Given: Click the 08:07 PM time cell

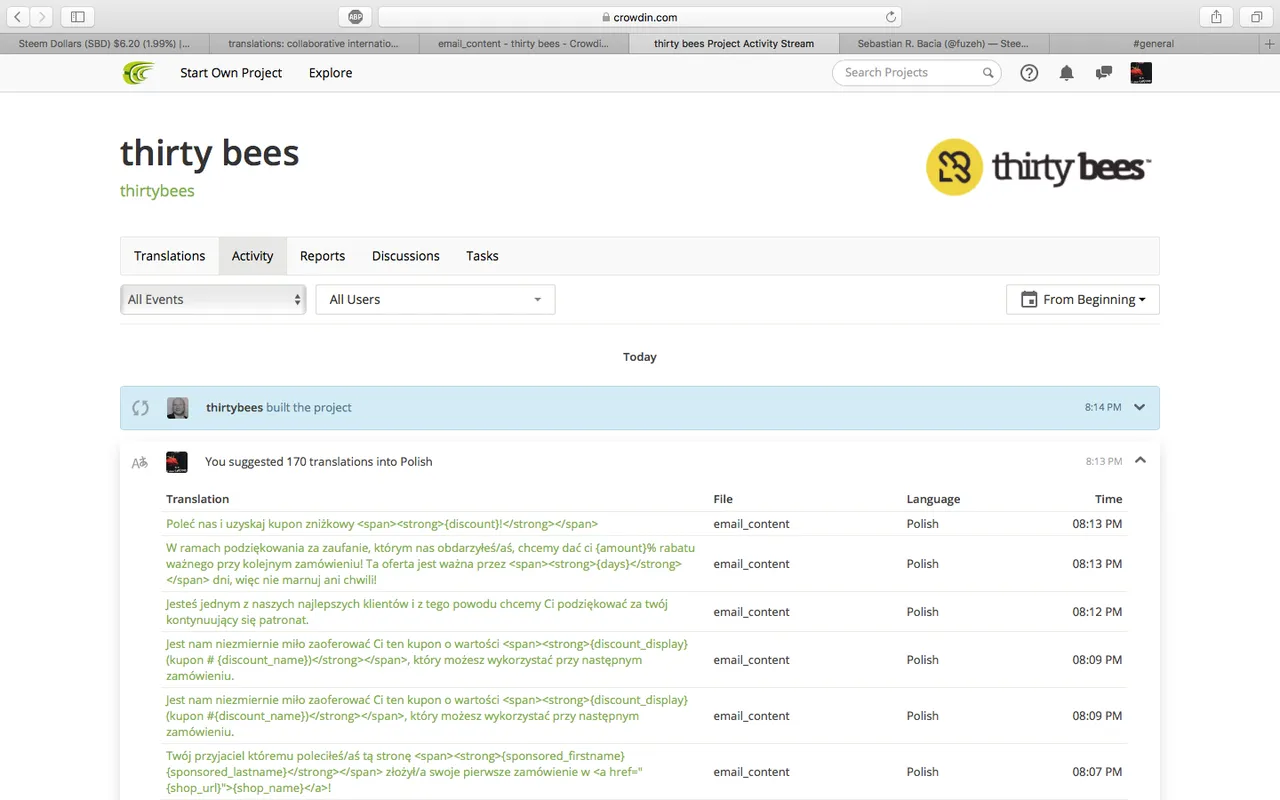Looking at the screenshot, I should click(1097, 772).
